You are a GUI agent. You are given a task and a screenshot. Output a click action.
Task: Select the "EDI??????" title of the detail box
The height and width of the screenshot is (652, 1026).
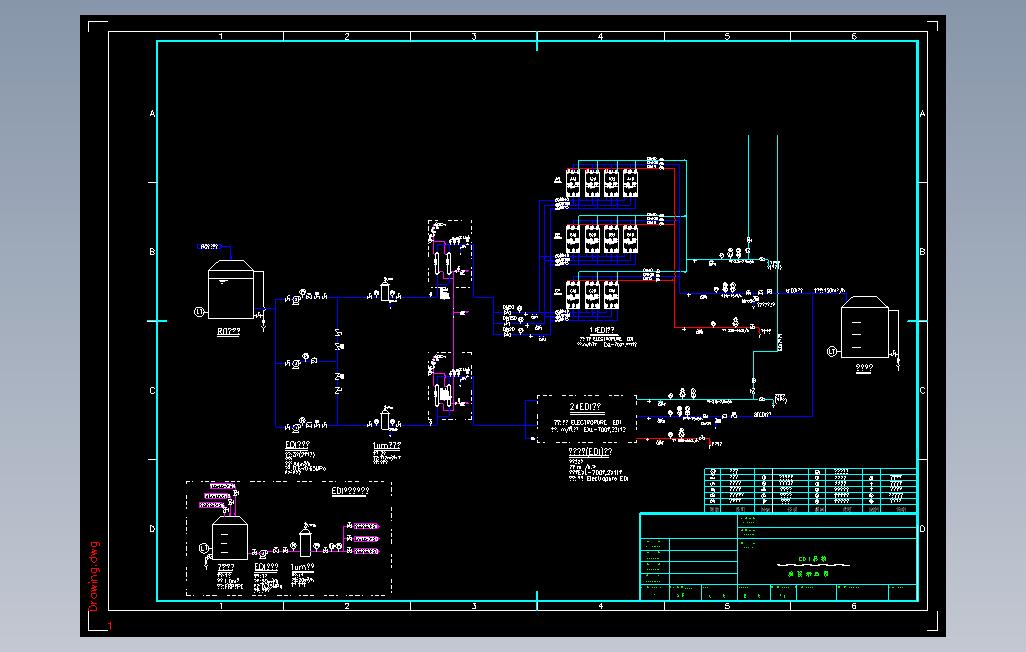pyautogui.click(x=350, y=491)
